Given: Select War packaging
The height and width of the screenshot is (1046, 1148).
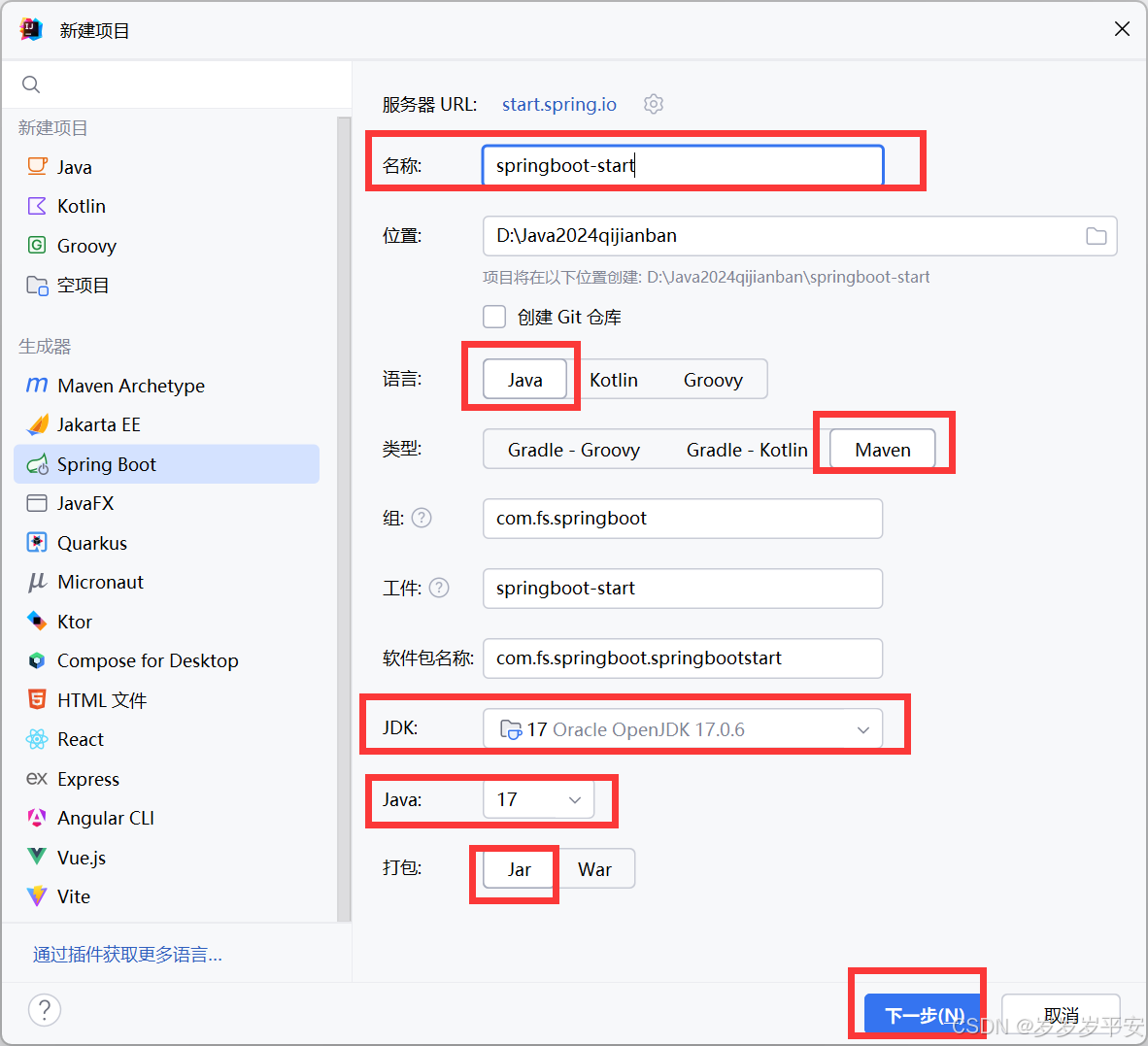Looking at the screenshot, I should (x=594, y=869).
